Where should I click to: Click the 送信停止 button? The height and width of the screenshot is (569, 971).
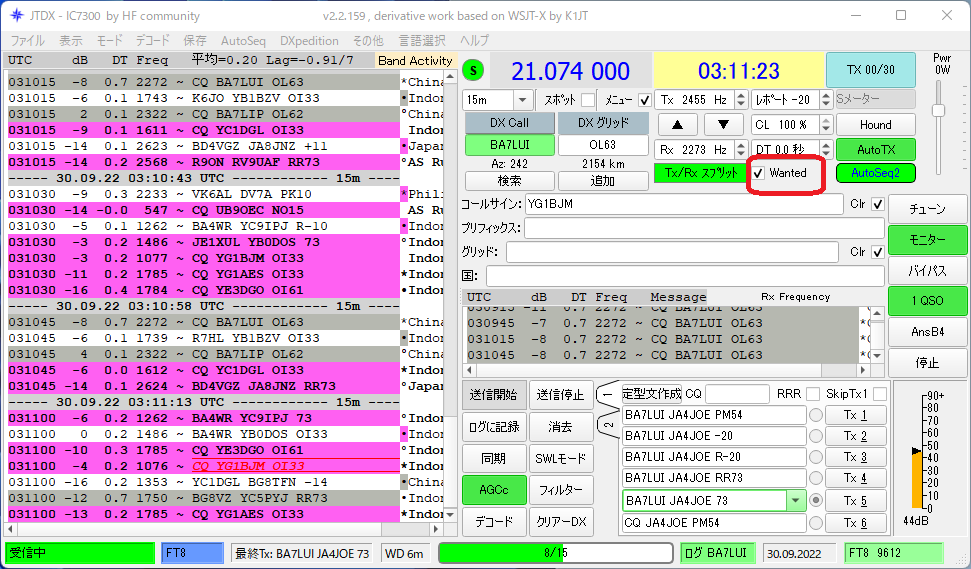(560, 394)
